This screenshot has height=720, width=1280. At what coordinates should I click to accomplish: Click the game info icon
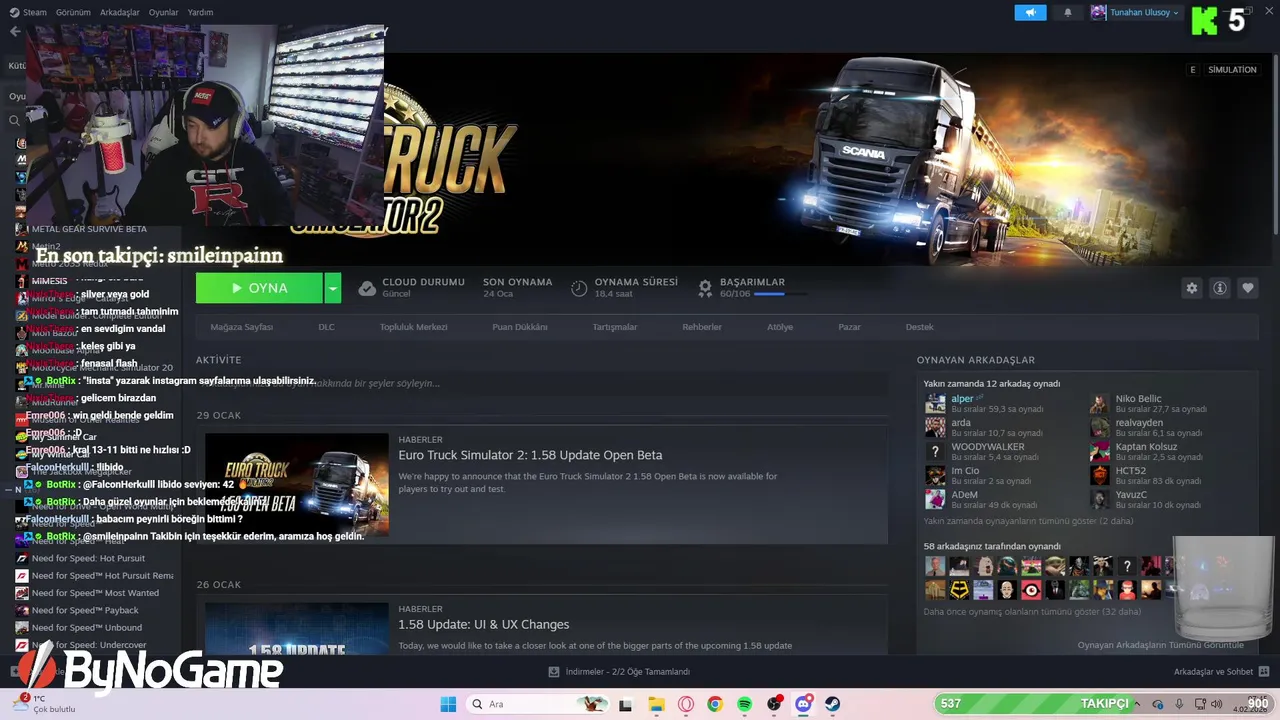click(1220, 288)
